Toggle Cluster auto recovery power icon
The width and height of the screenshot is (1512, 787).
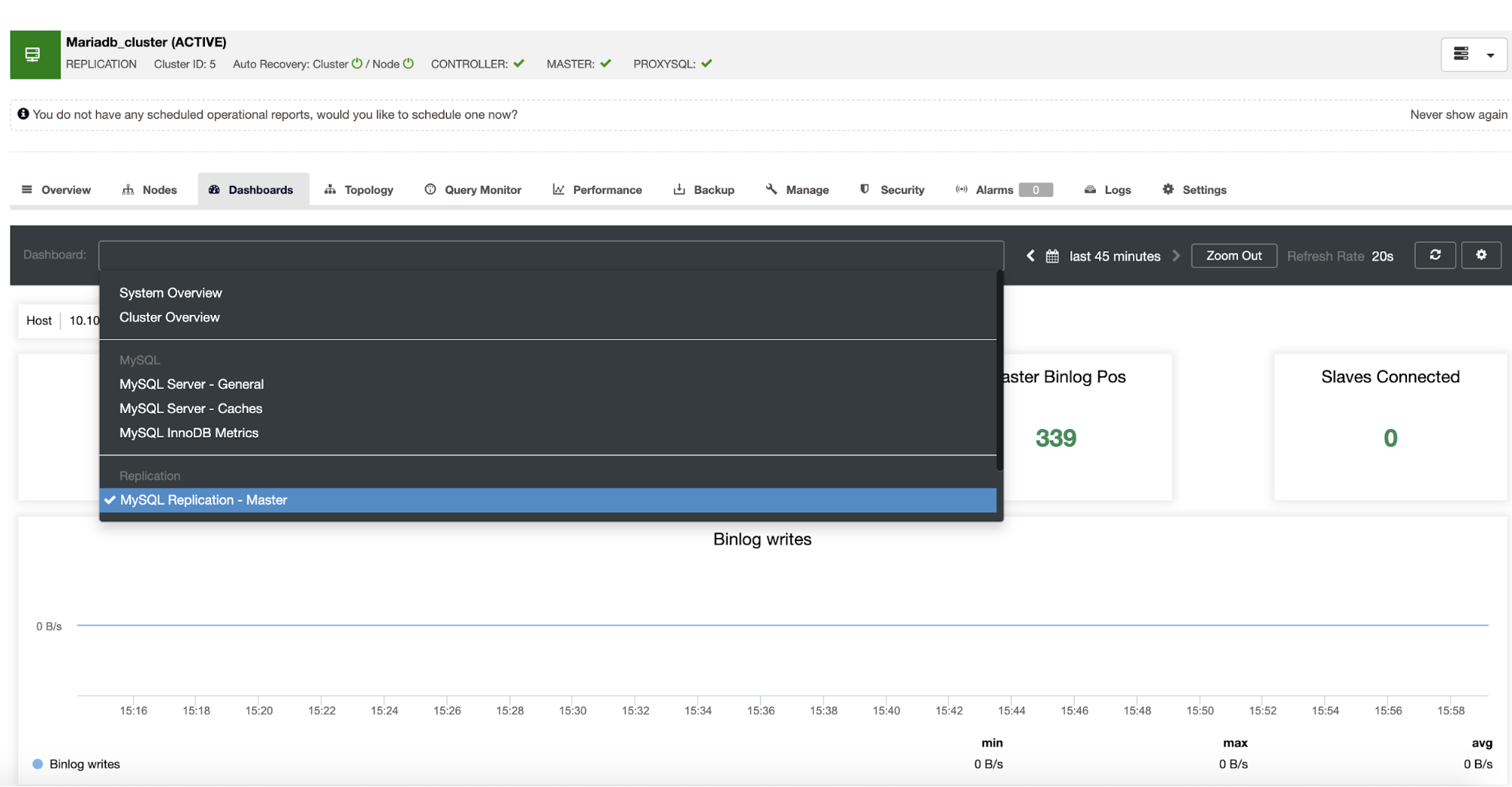click(357, 64)
